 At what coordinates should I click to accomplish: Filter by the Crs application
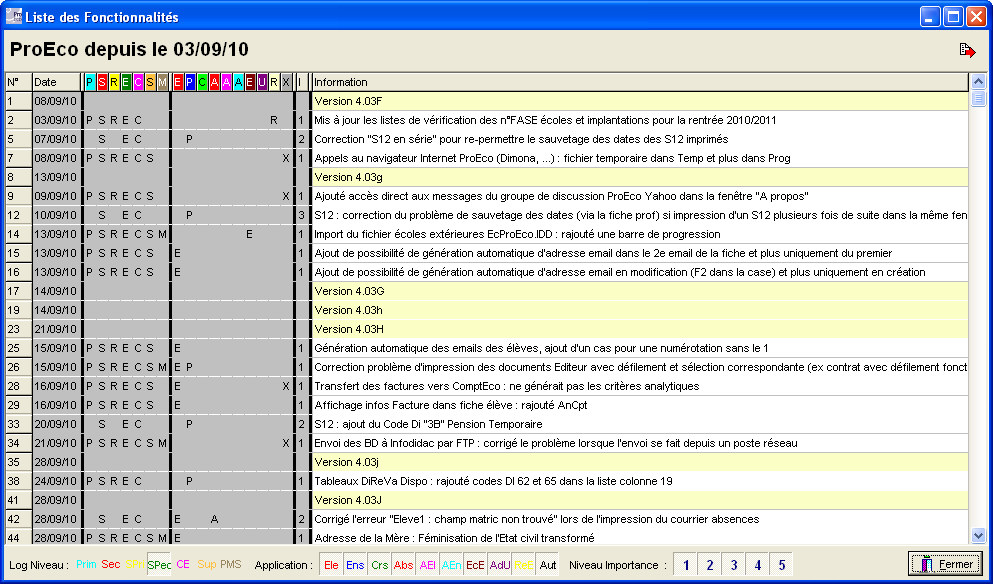[379, 565]
